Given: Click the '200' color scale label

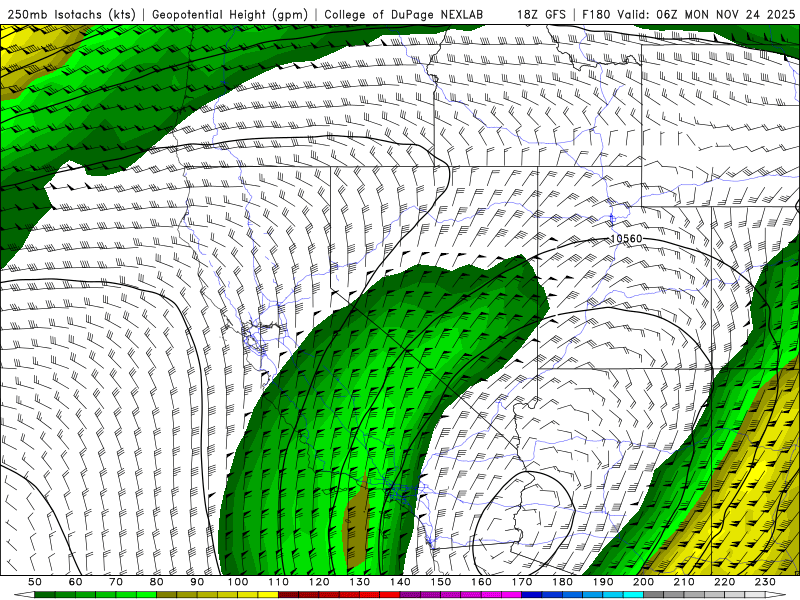Looking at the screenshot, I should tap(643, 582).
